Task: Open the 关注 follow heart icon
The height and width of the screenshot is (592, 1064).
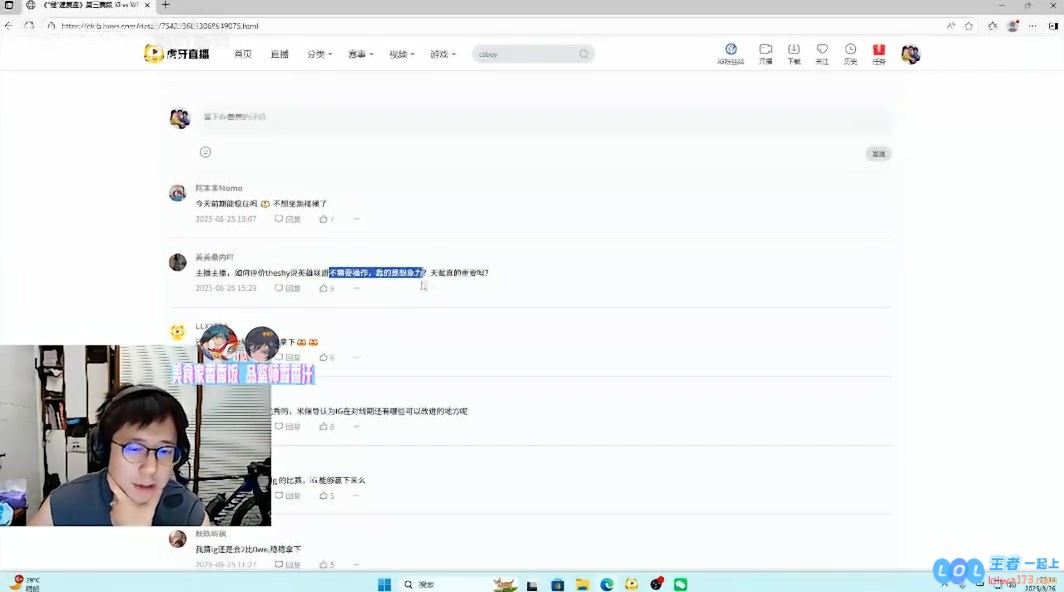Action: click(x=822, y=54)
